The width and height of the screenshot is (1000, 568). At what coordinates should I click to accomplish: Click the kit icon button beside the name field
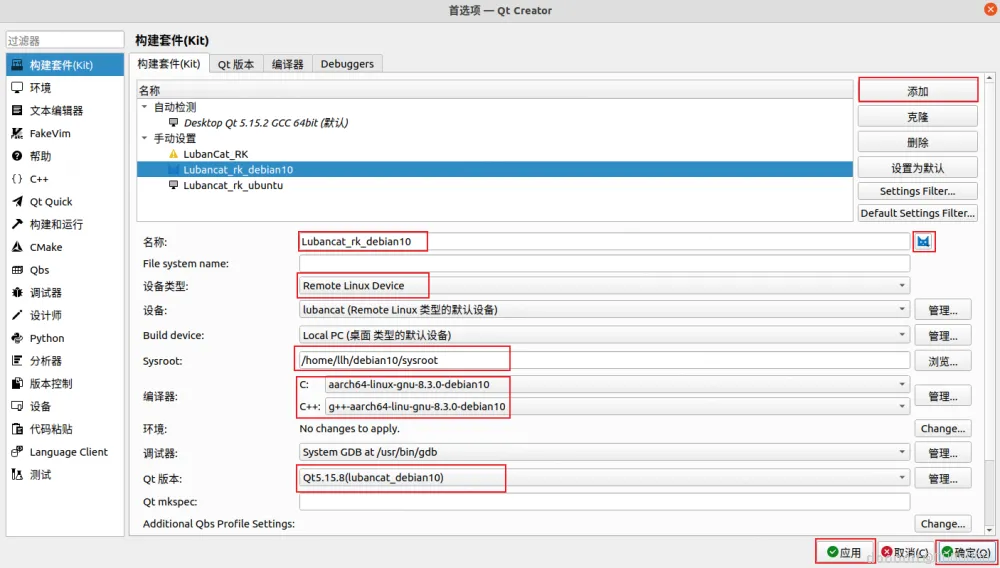tap(923, 242)
